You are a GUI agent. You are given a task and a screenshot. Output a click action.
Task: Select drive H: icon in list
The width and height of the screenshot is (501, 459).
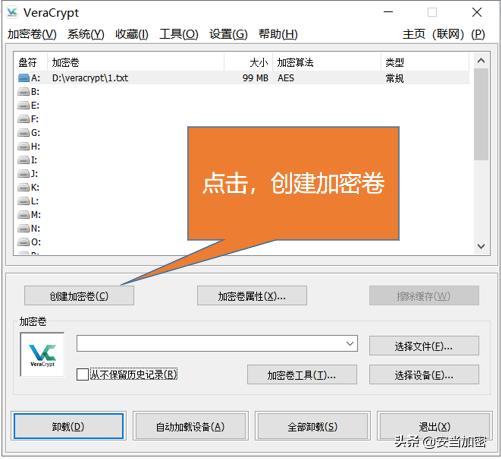[x=24, y=146]
